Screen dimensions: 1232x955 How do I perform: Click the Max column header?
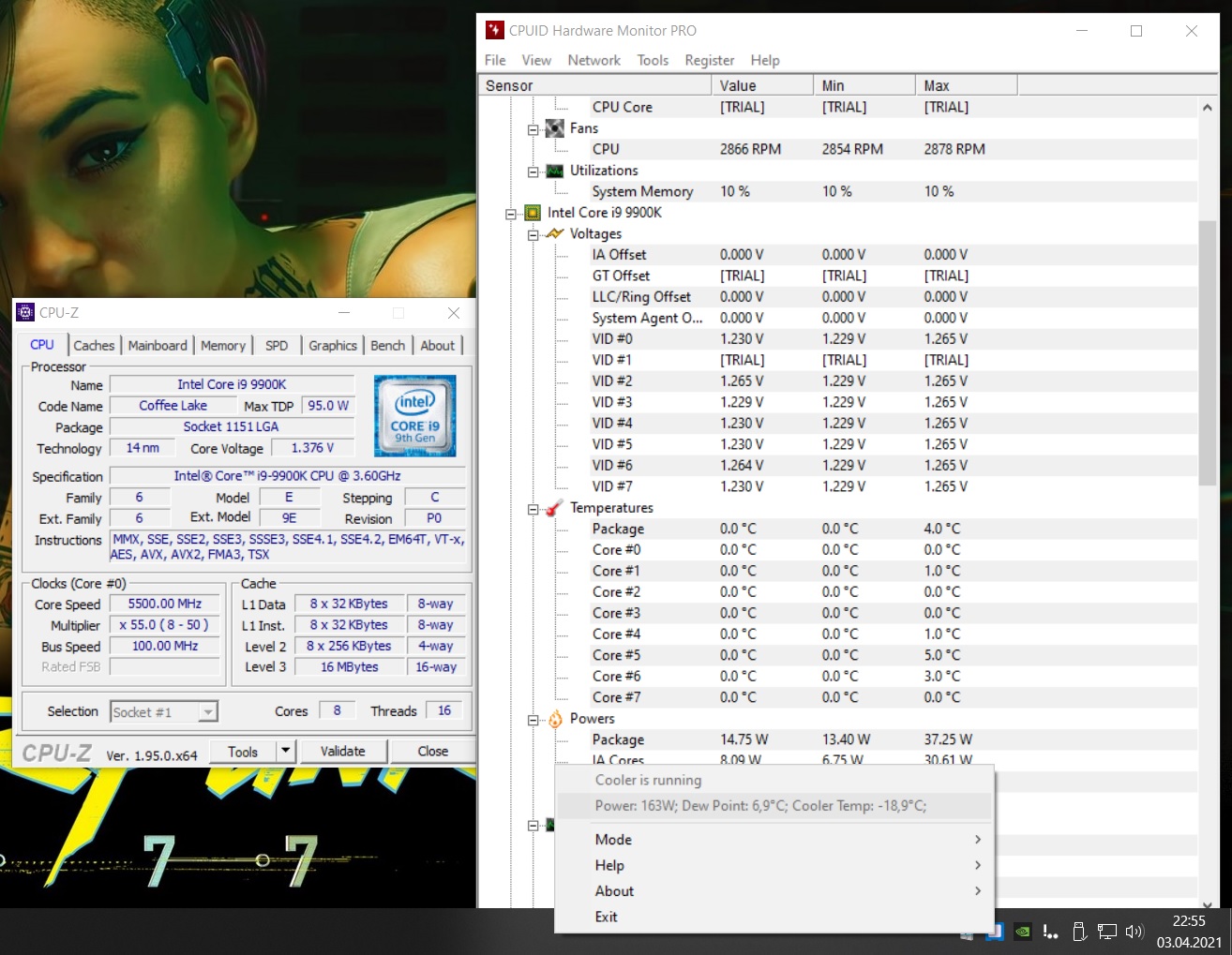[967, 85]
